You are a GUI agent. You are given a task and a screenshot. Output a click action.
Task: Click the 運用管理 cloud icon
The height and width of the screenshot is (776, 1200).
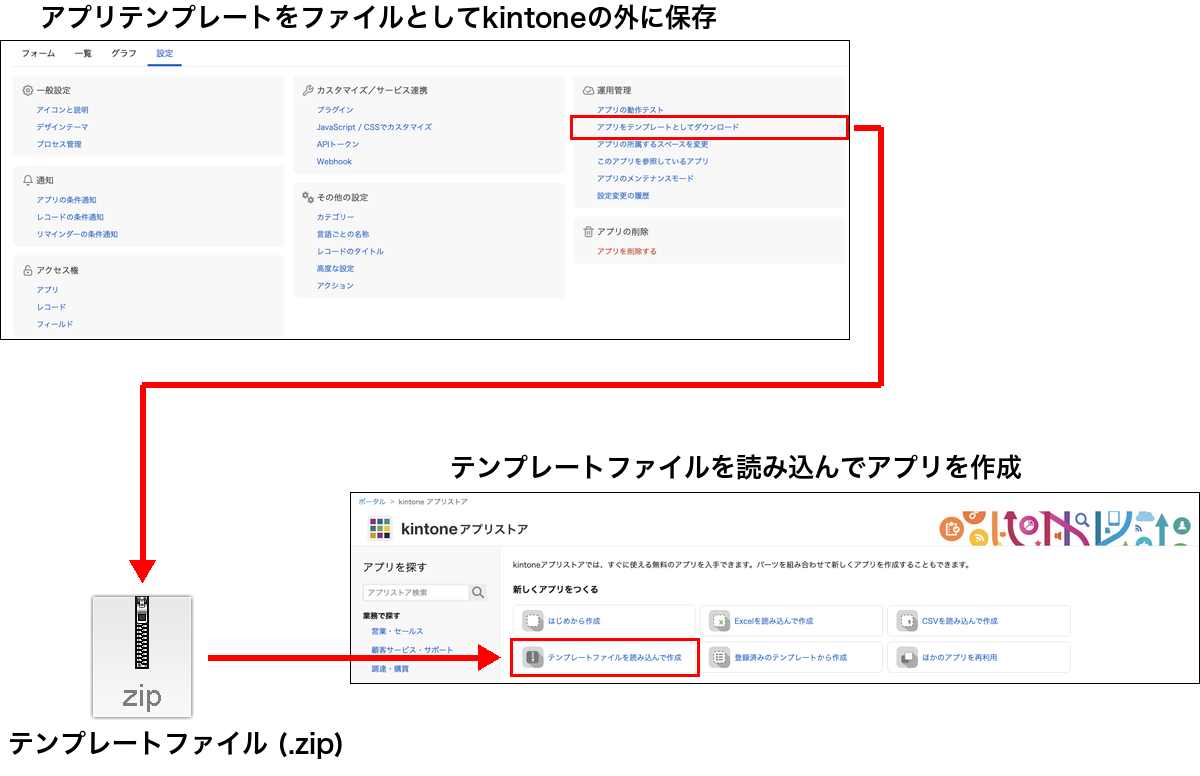click(588, 90)
